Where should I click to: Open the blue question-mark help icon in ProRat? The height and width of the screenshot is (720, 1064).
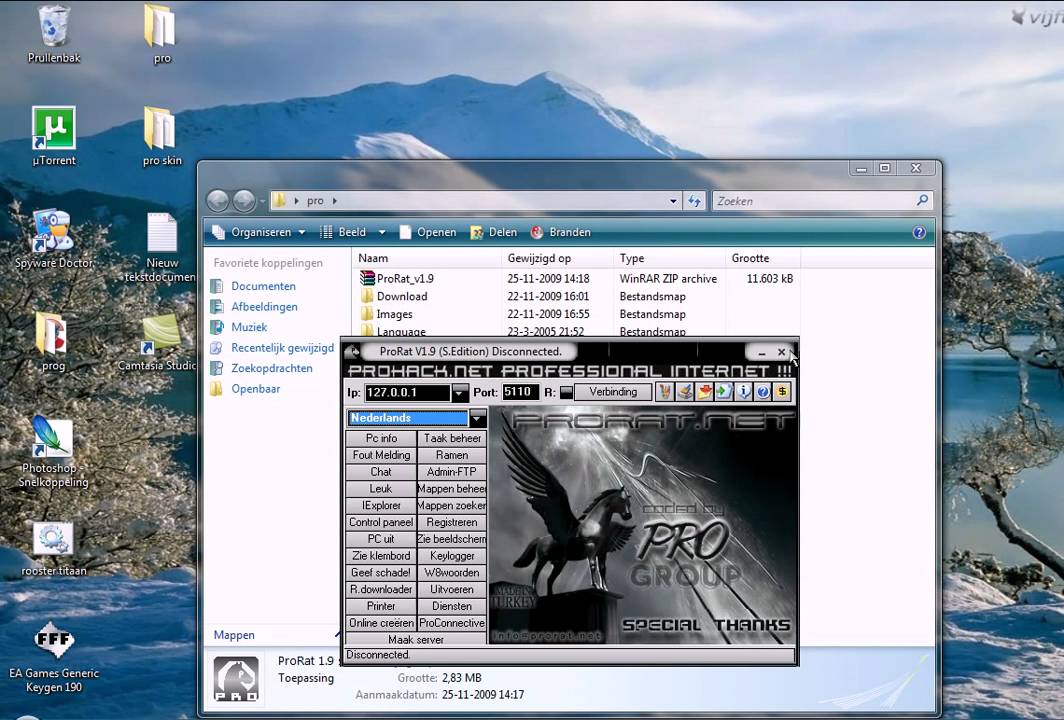coord(763,392)
